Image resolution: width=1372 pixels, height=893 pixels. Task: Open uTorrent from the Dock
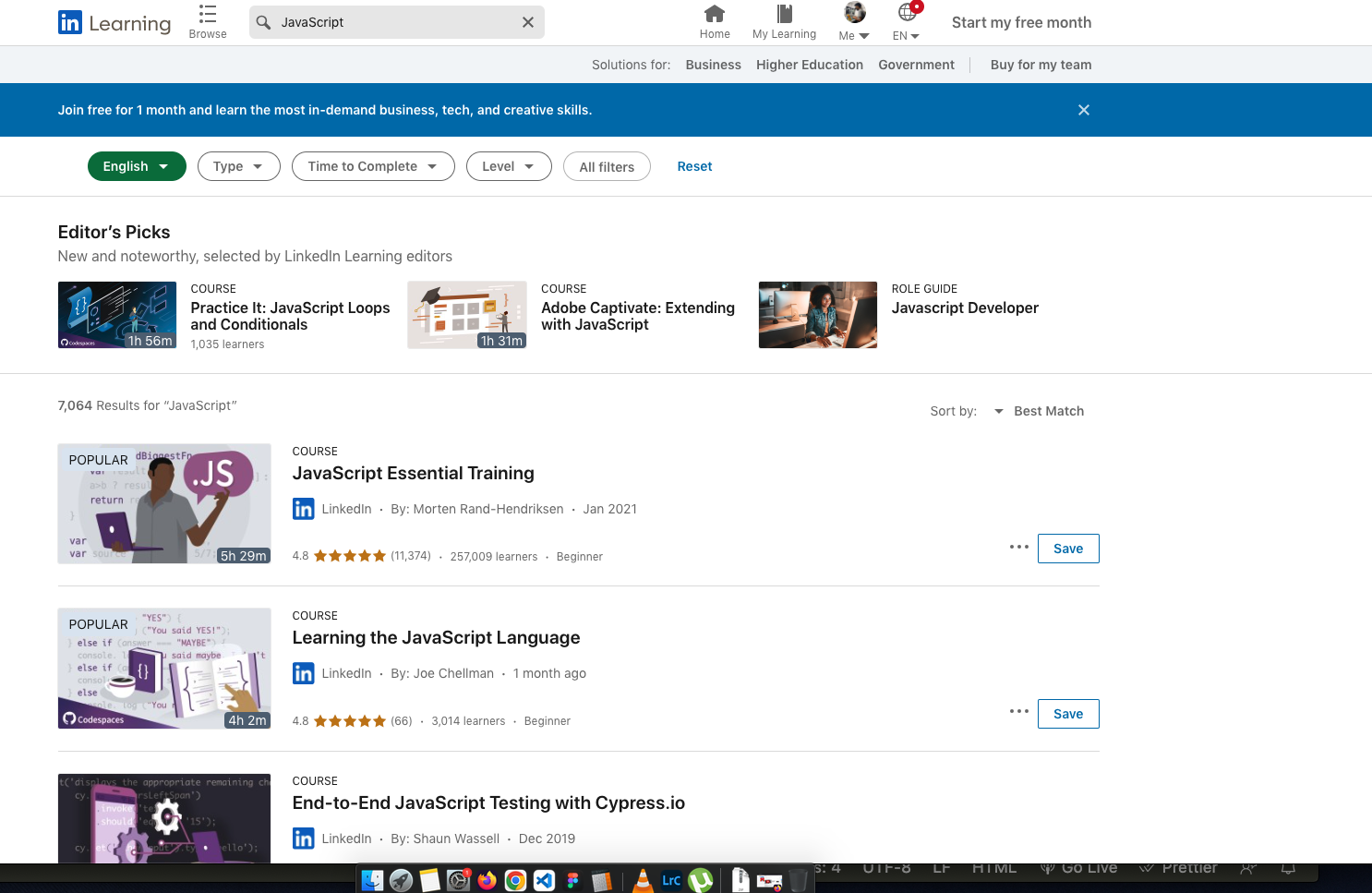700,880
